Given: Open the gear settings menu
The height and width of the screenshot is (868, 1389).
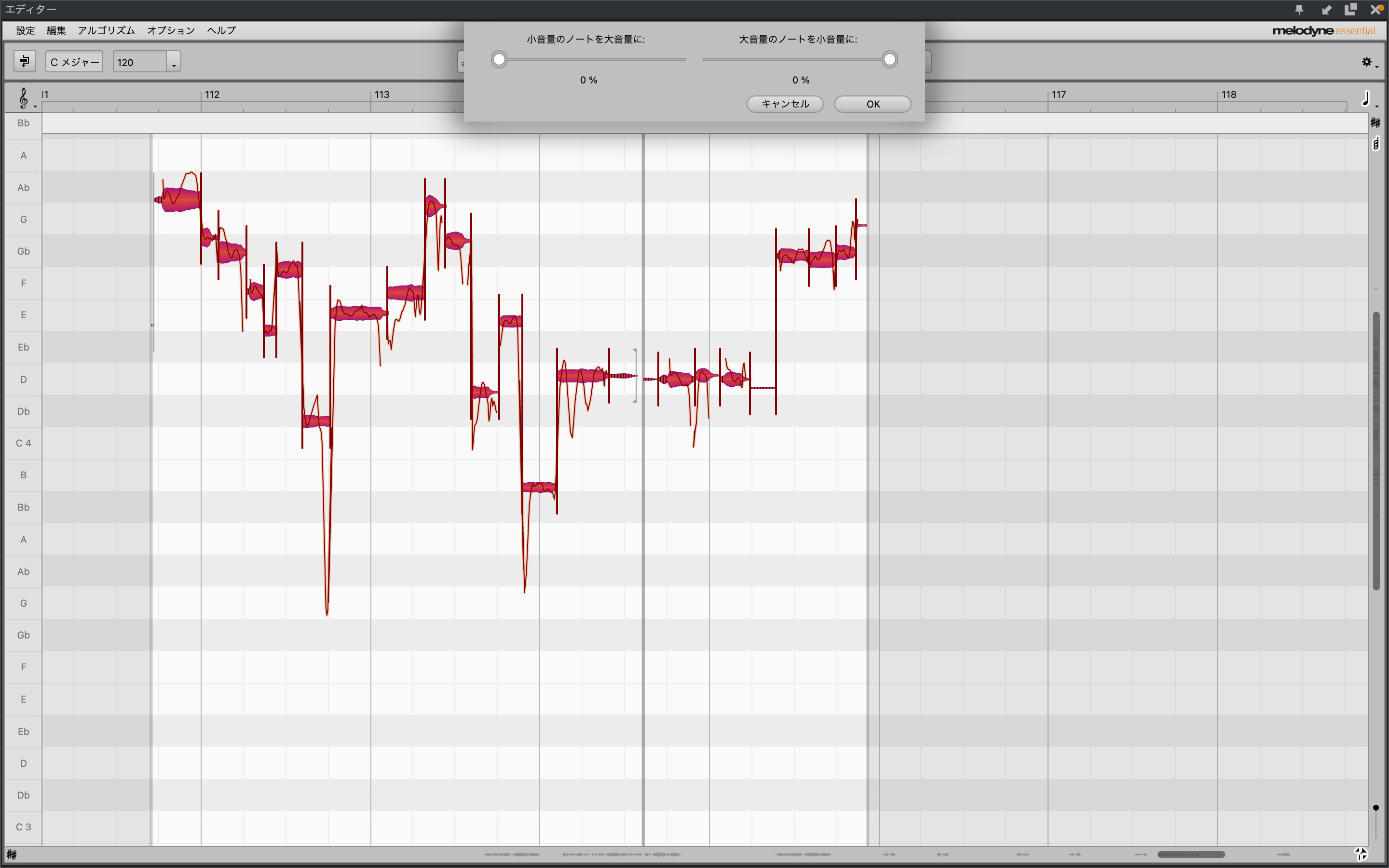Looking at the screenshot, I should 1368,62.
